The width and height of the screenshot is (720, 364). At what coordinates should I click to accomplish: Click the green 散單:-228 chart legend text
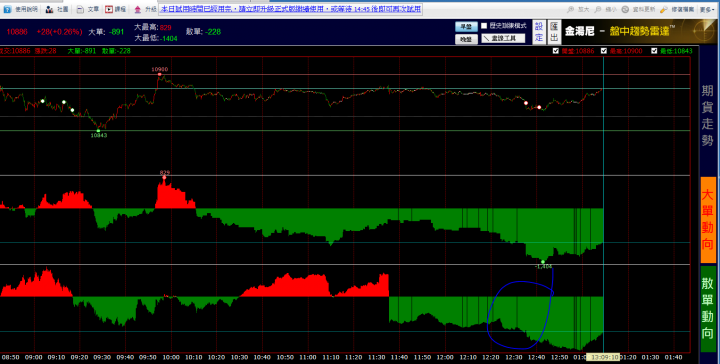click(x=117, y=51)
